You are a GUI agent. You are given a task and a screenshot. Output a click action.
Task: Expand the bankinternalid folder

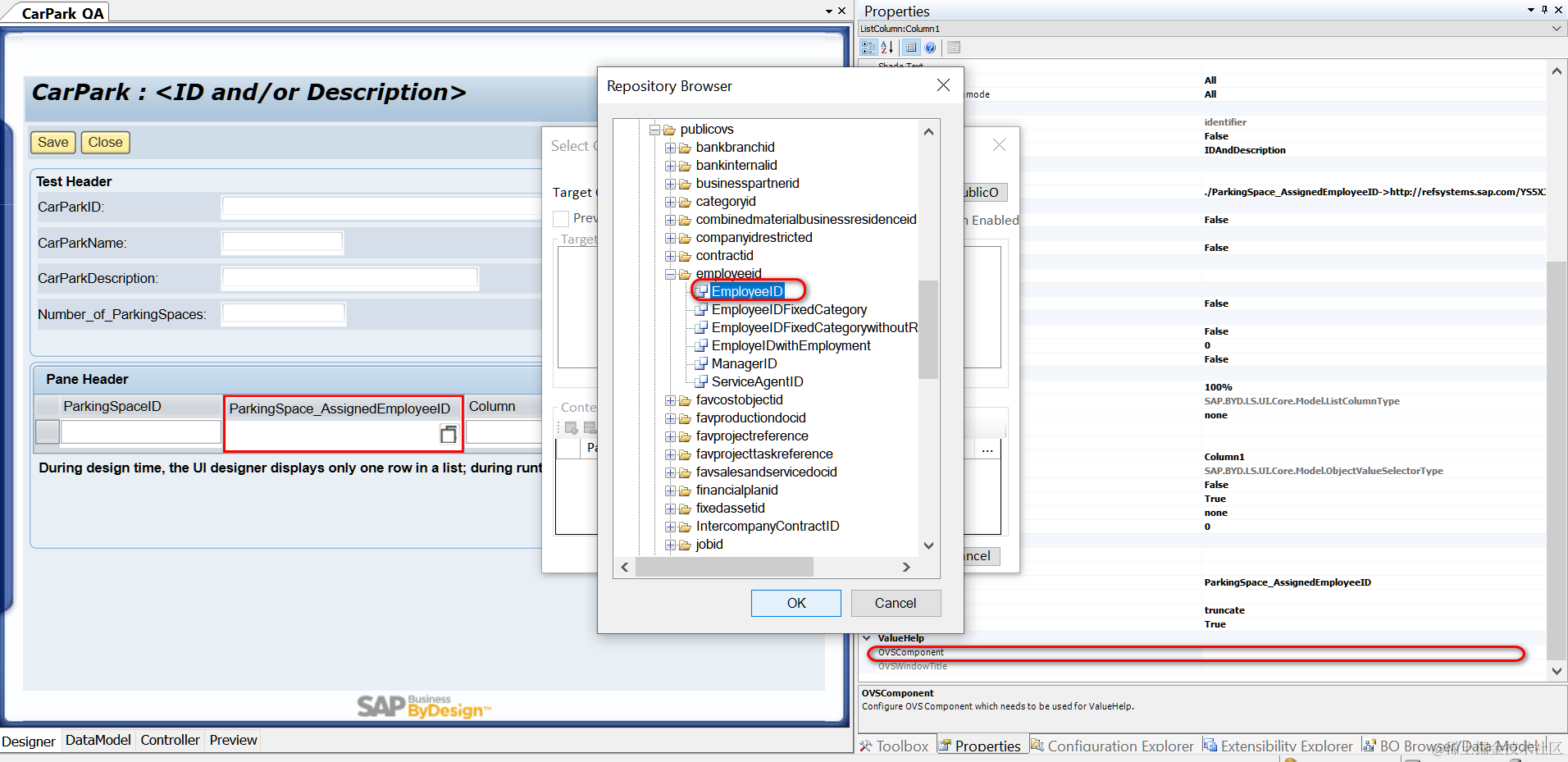(x=670, y=166)
